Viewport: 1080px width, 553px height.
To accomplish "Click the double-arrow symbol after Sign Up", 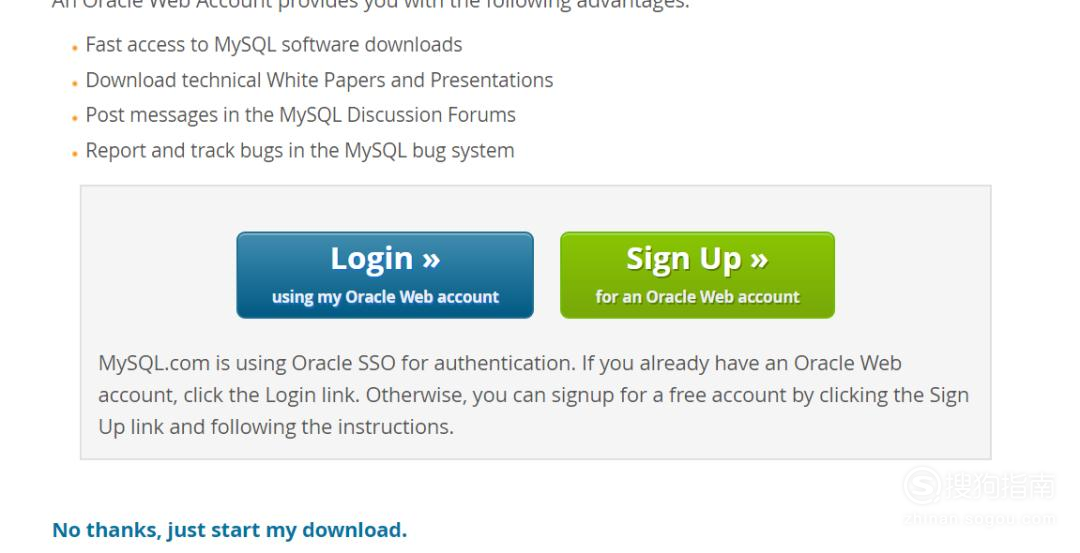I will tap(759, 260).
